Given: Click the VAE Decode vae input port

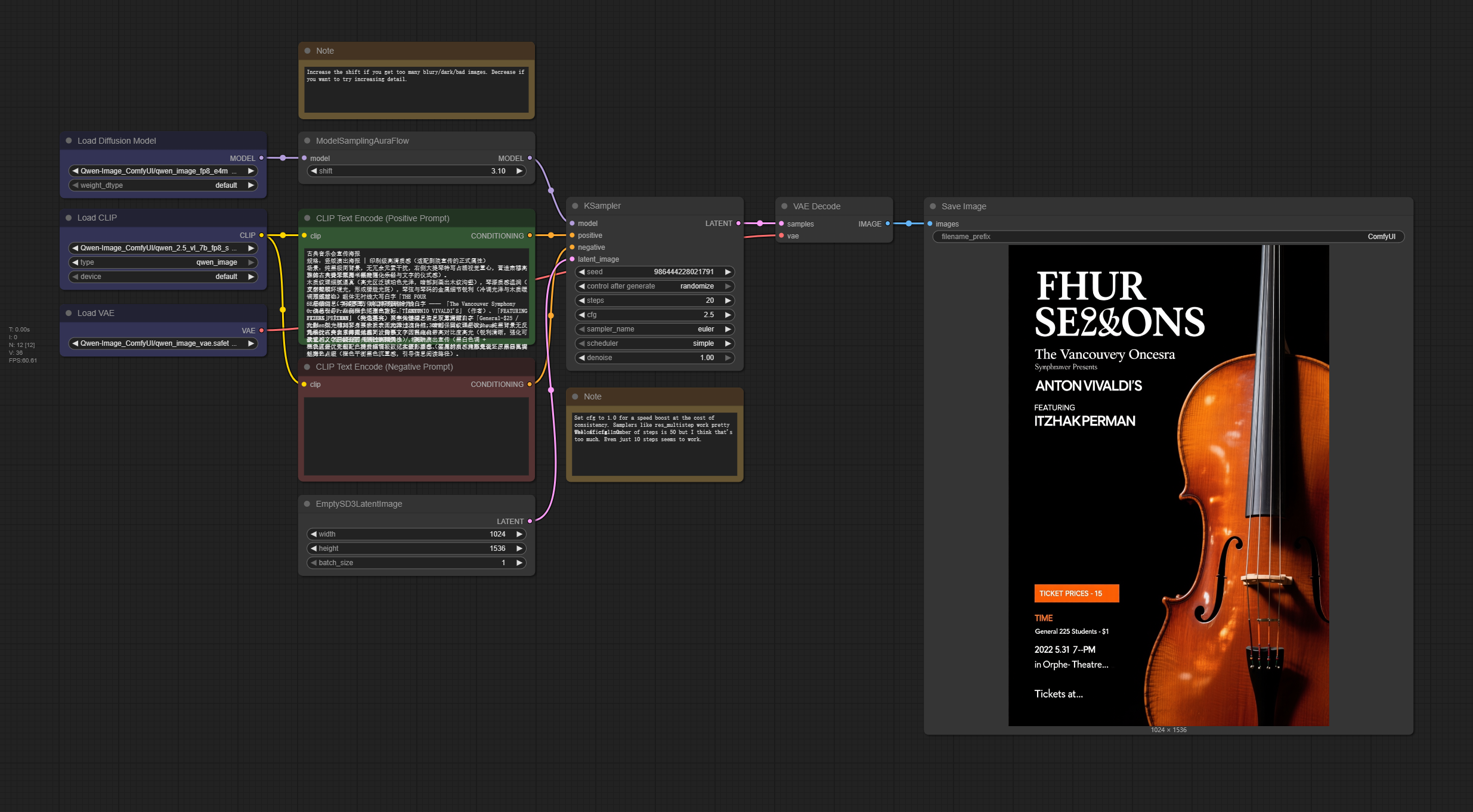Looking at the screenshot, I should (781, 236).
